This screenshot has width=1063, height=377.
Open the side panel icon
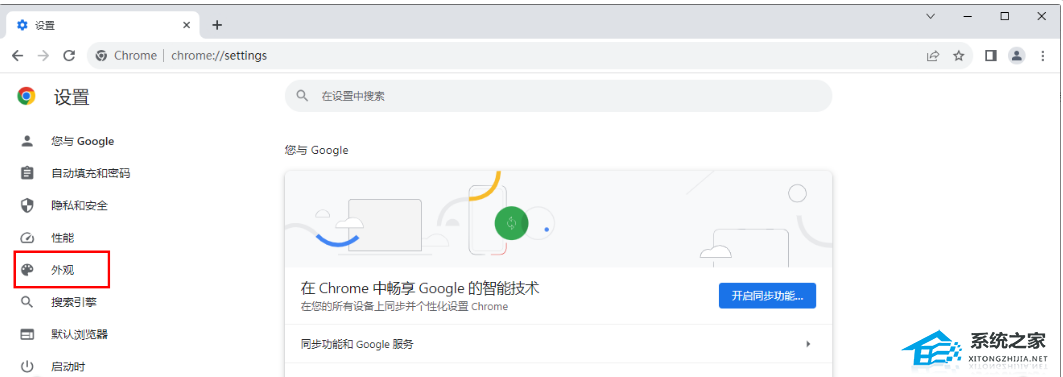[x=990, y=56]
